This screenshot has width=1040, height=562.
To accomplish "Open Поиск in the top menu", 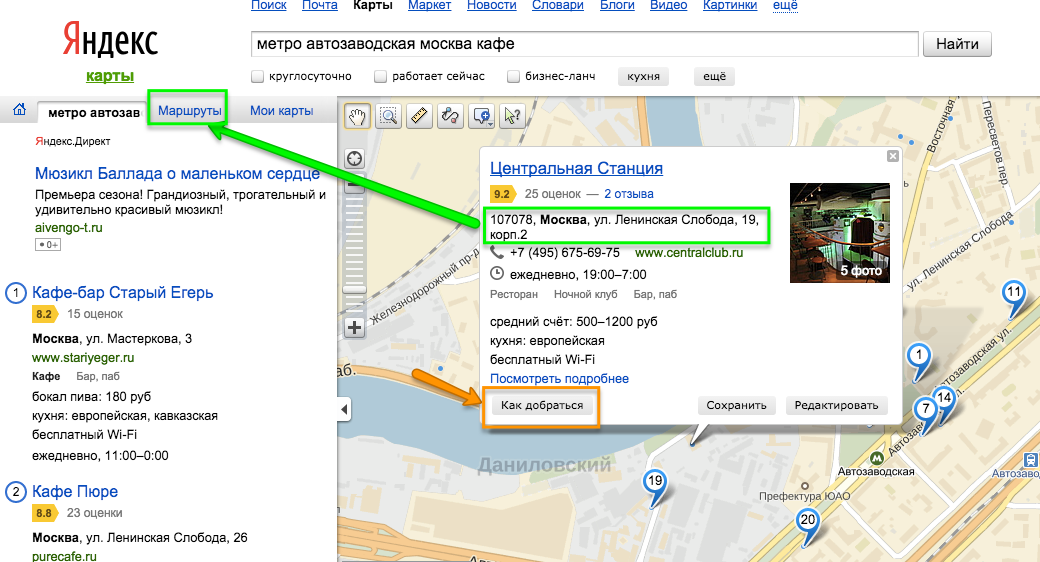I will click(269, 5).
